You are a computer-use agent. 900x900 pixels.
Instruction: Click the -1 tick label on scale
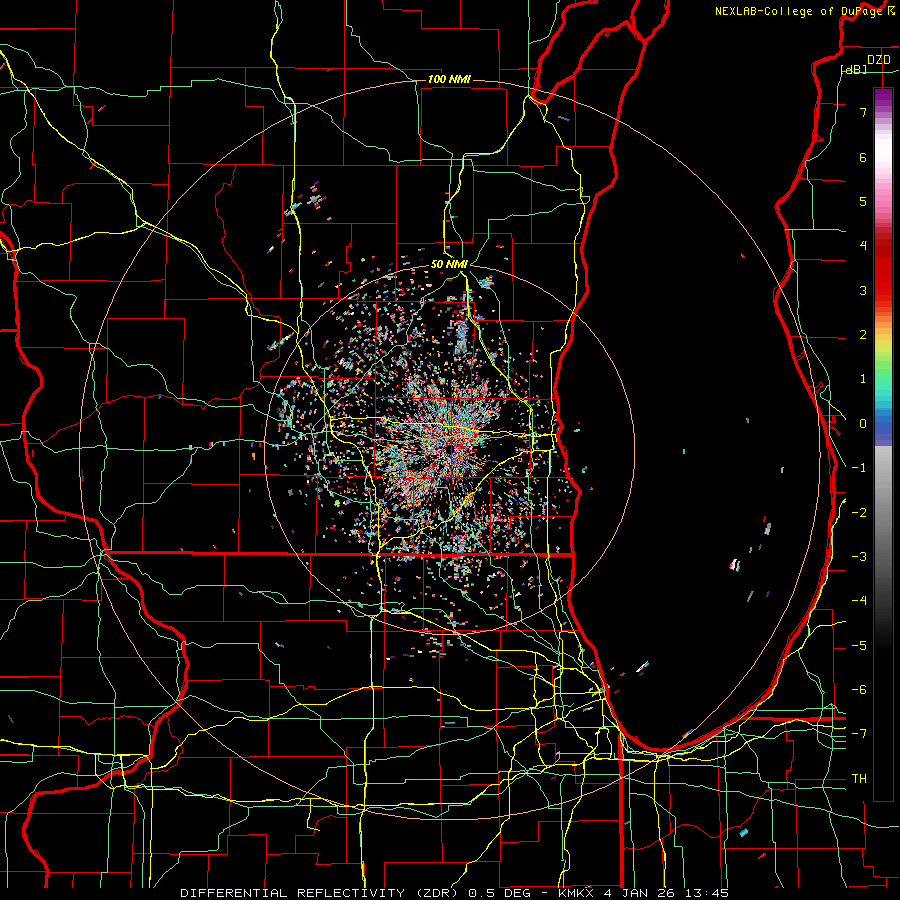[x=859, y=468]
